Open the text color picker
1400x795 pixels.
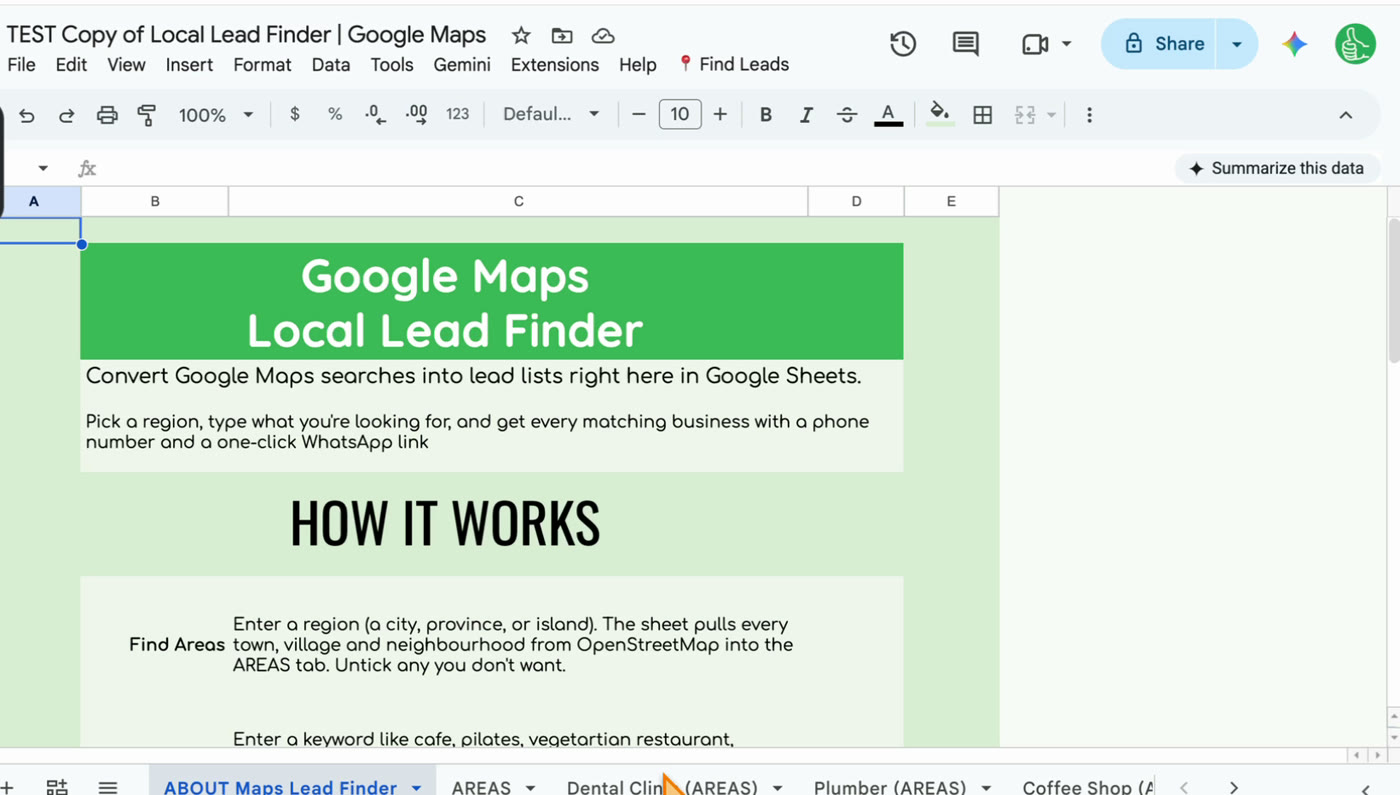pos(888,115)
